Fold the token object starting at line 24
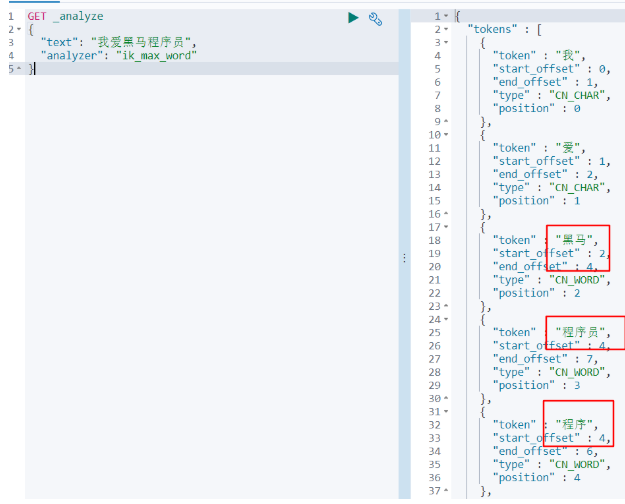 tap(446, 319)
